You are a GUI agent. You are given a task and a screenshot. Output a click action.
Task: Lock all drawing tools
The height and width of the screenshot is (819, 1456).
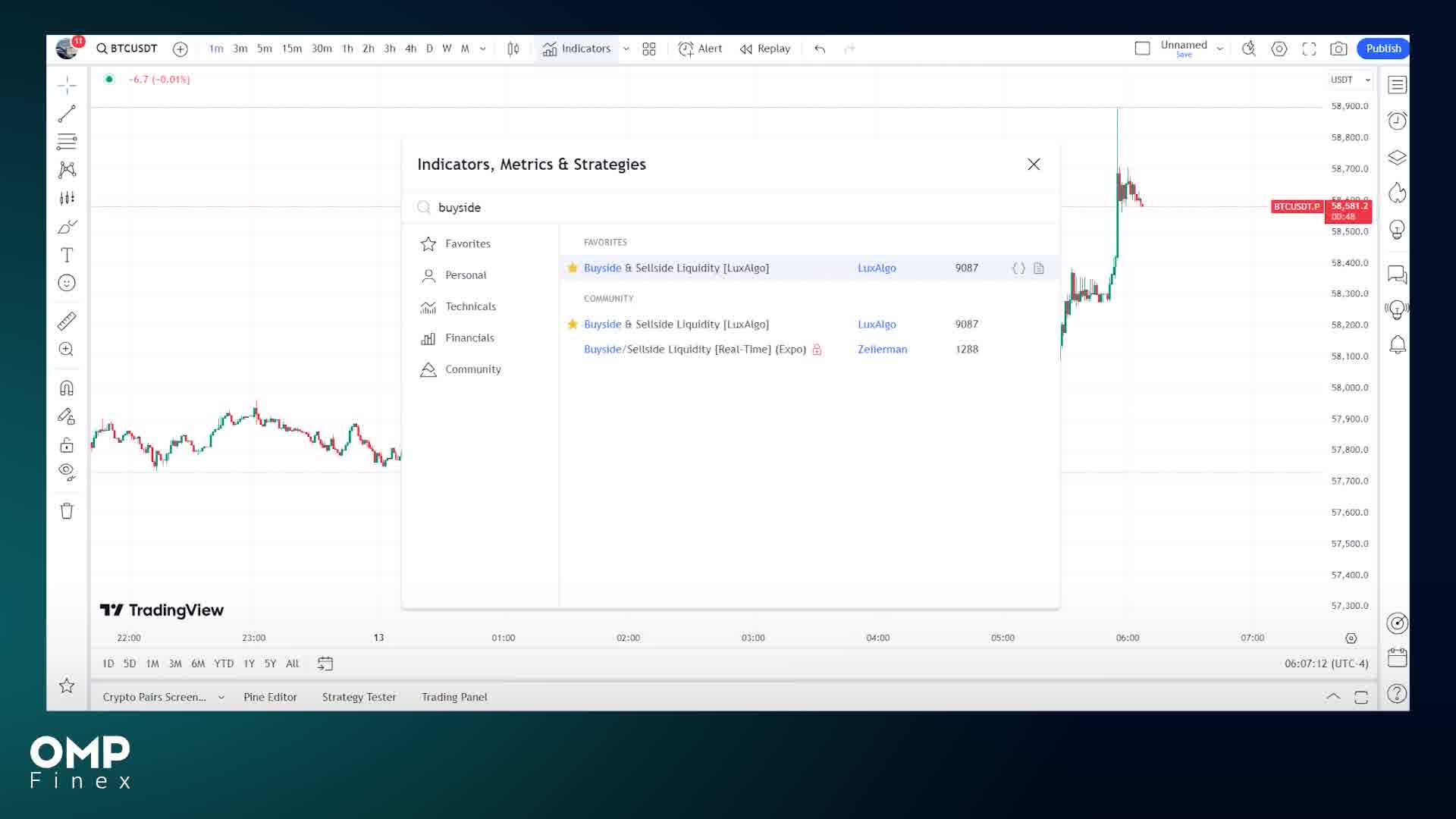[67, 445]
